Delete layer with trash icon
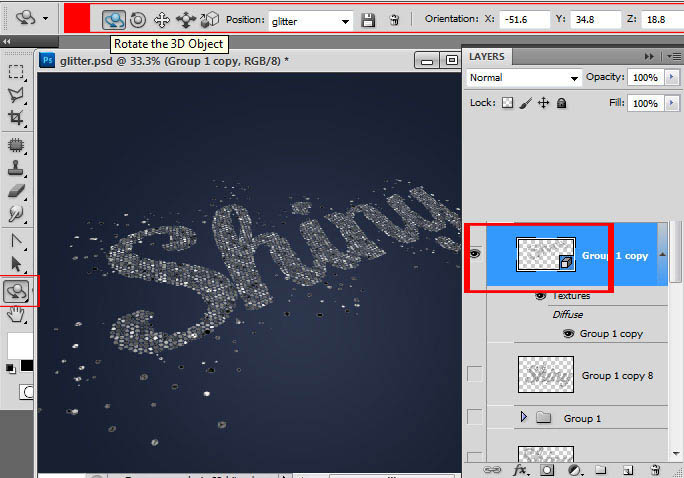 point(655,470)
